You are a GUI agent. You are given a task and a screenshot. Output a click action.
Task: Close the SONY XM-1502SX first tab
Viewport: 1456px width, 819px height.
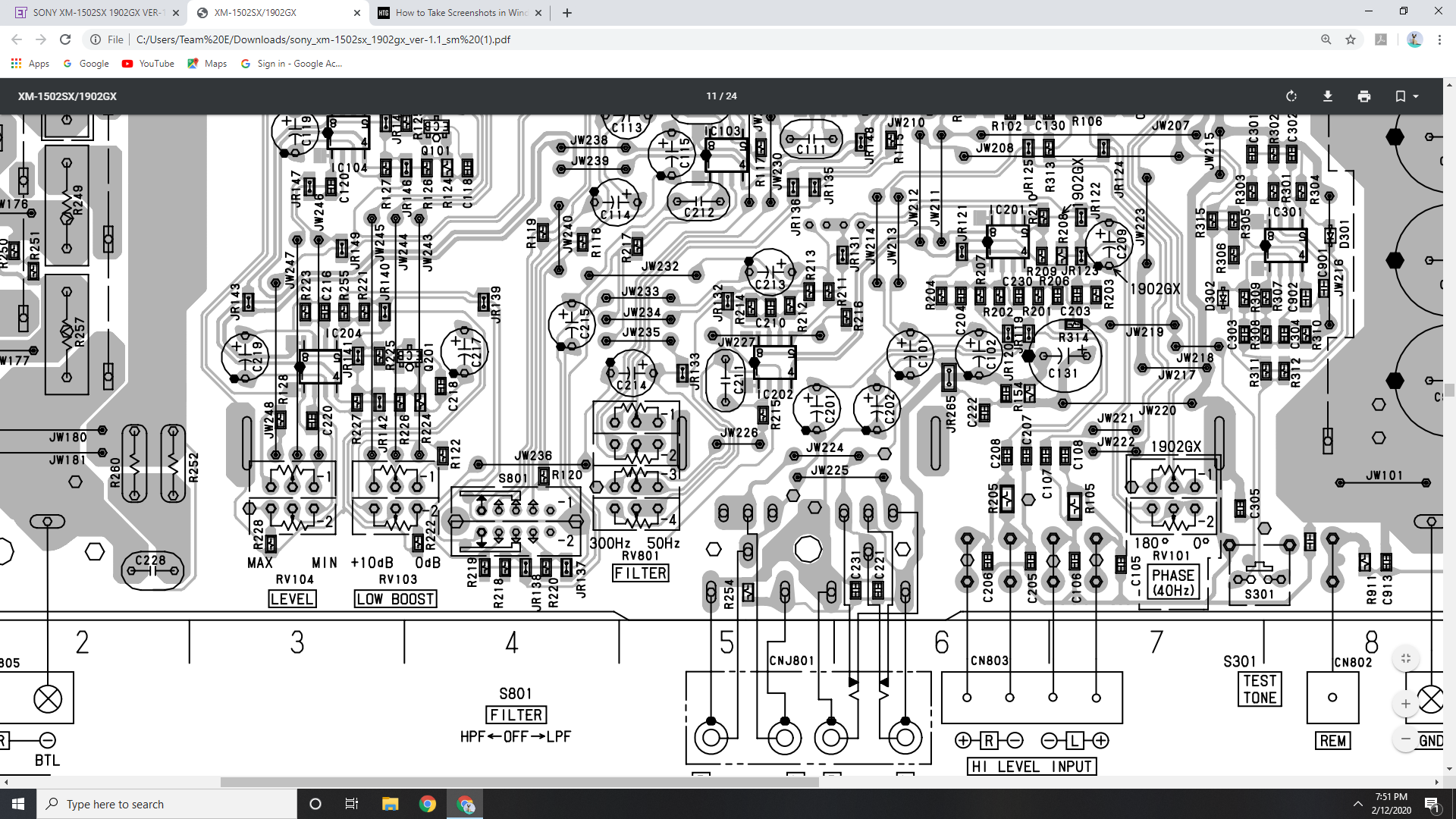[x=176, y=13]
